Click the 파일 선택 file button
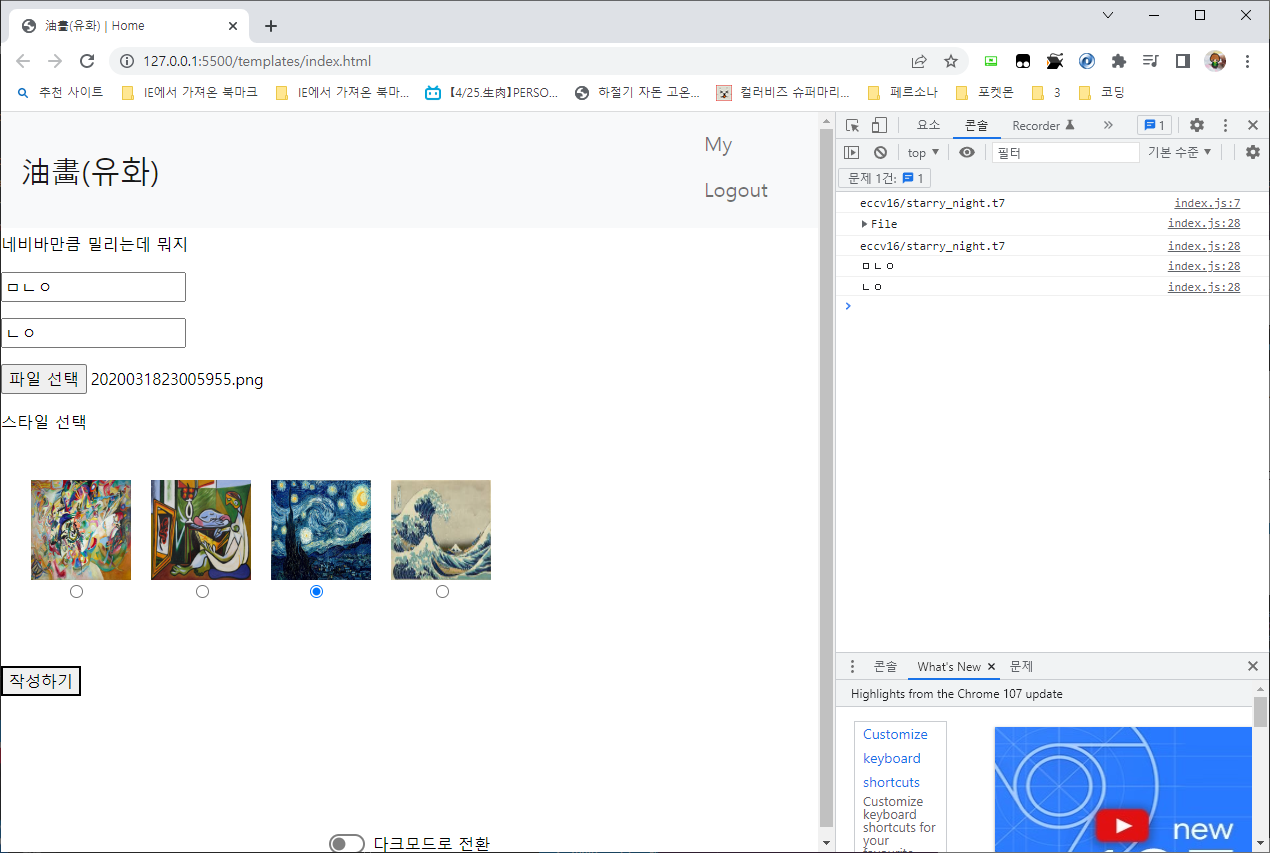The height and width of the screenshot is (853, 1270). 44,379
